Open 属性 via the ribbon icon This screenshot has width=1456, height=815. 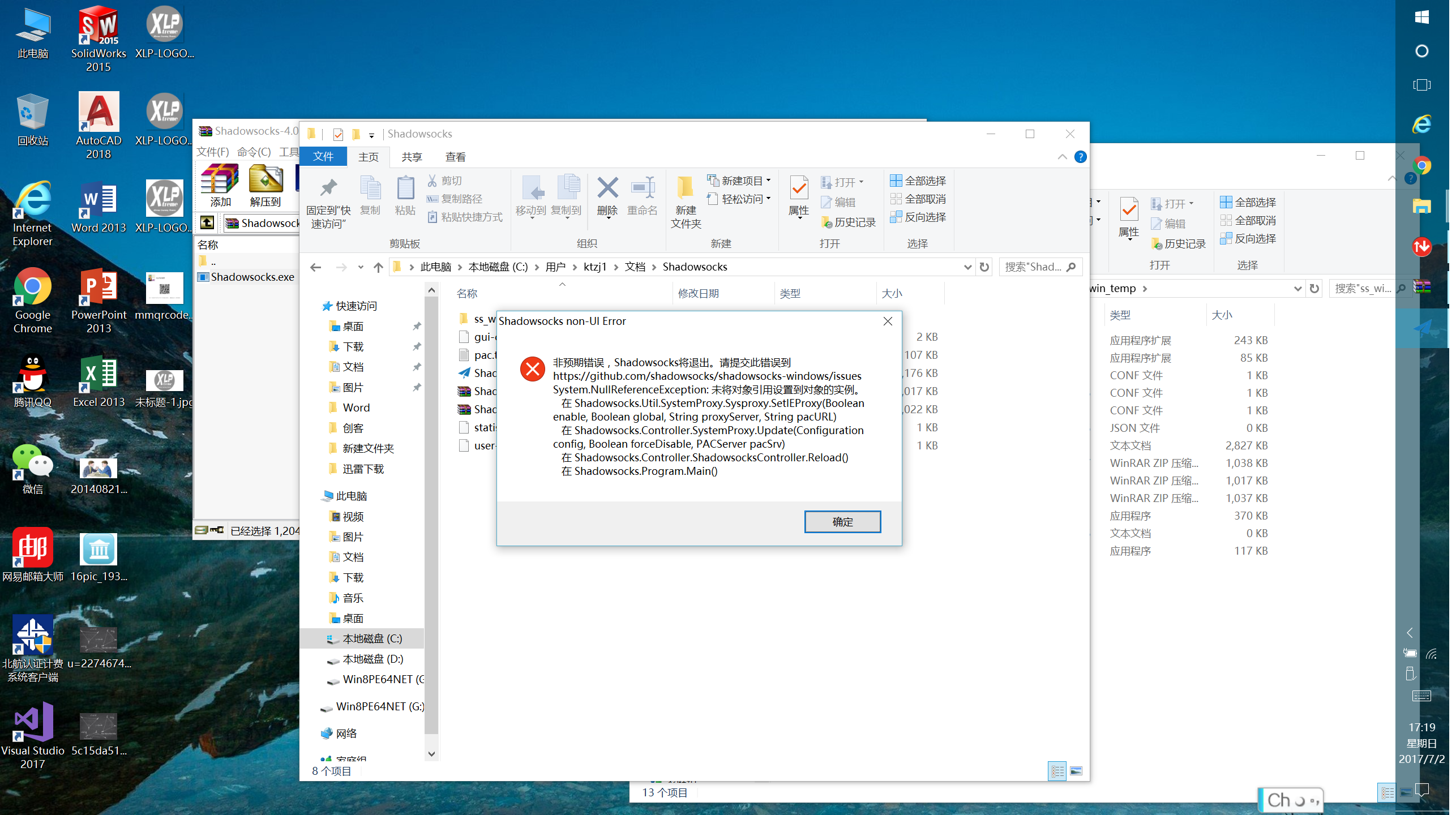[798, 198]
